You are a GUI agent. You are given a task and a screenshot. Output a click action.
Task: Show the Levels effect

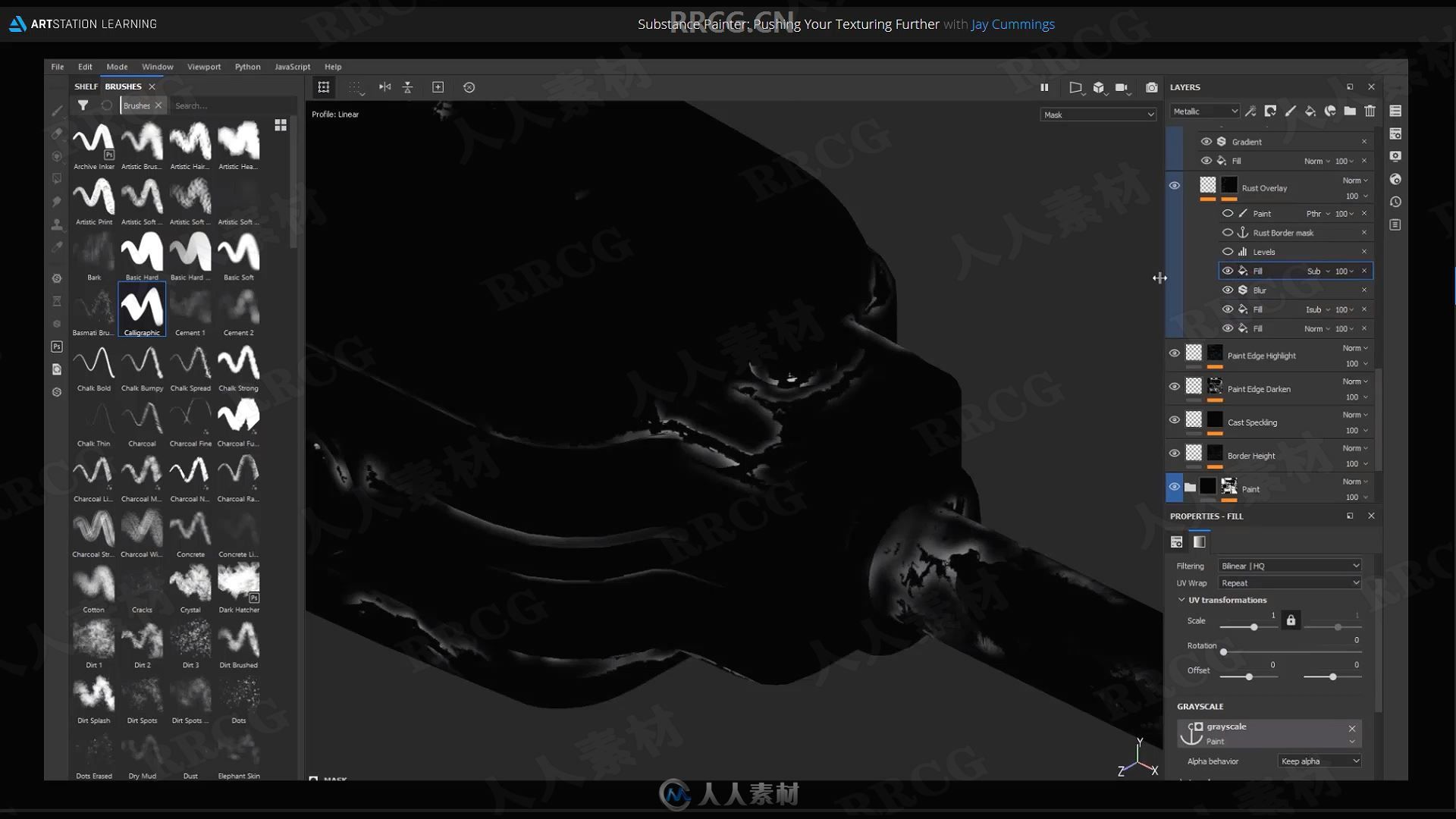point(1227,251)
